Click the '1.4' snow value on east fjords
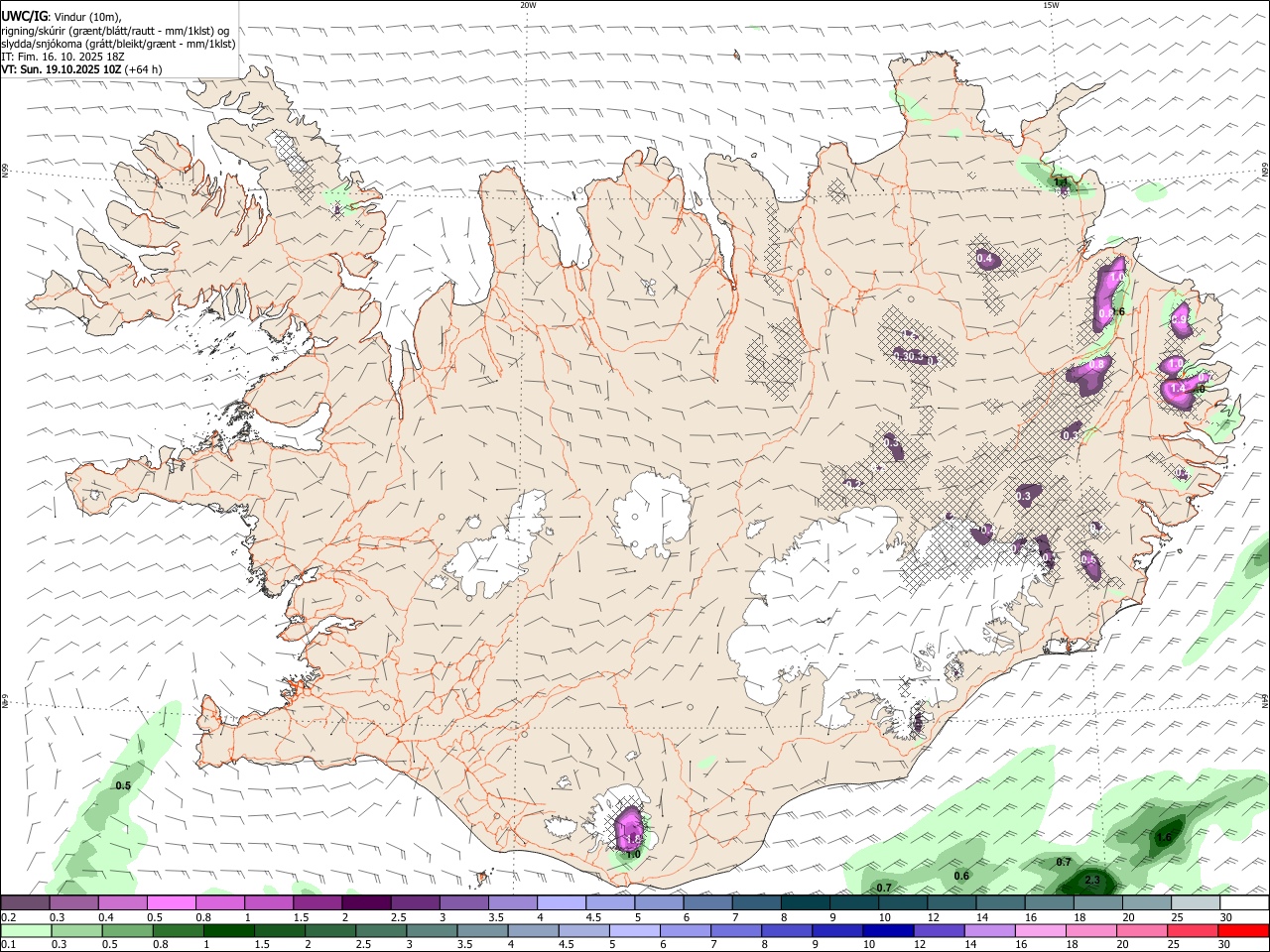The width and height of the screenshot is (1270, 952). pos(1178,389)
